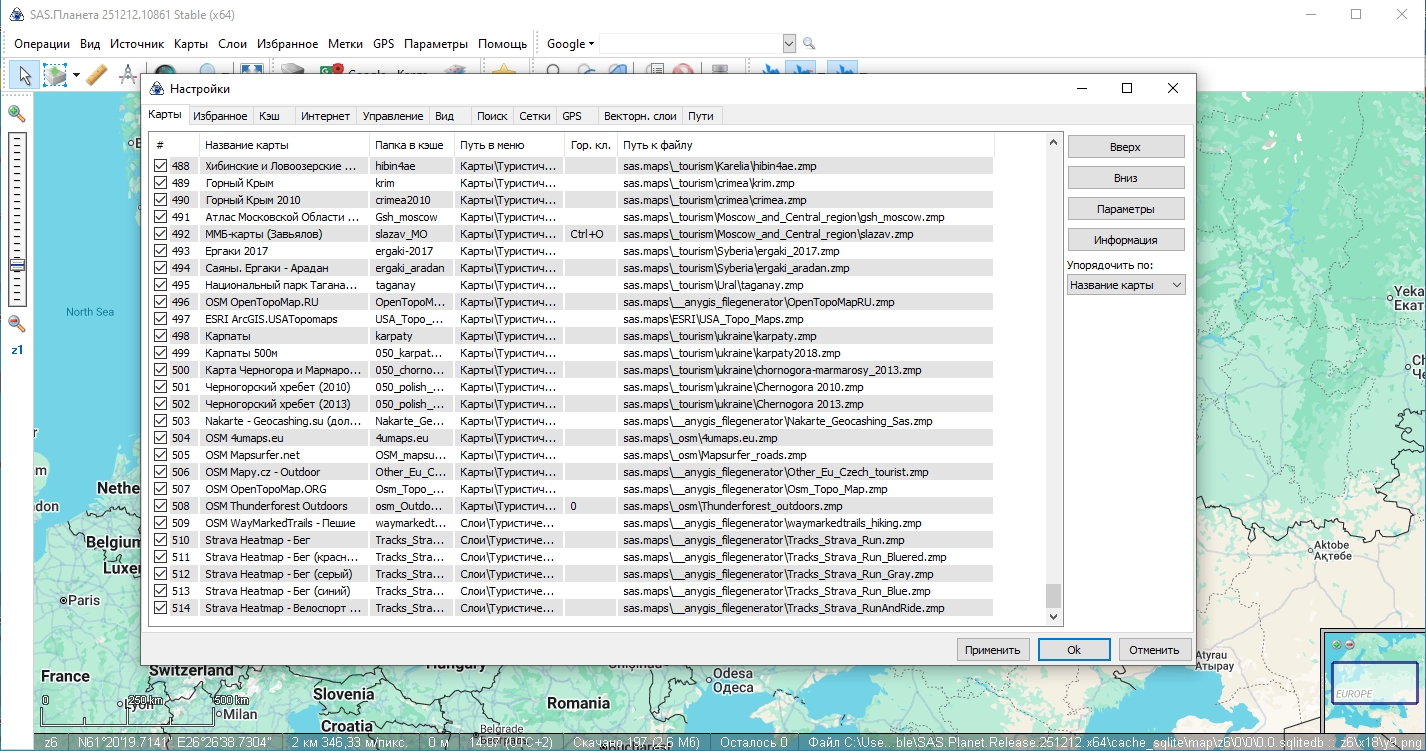
Task: Zoom in with the plus magnifier icon
Action: (16, 114)
